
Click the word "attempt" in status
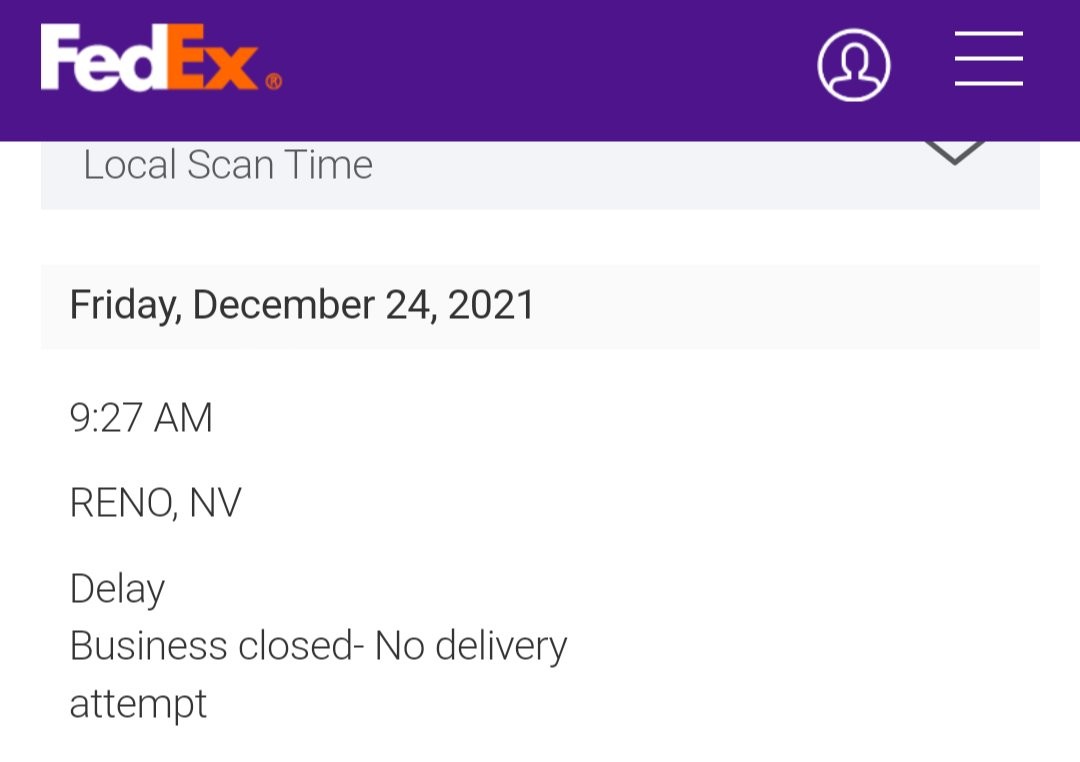click(138, 703)
